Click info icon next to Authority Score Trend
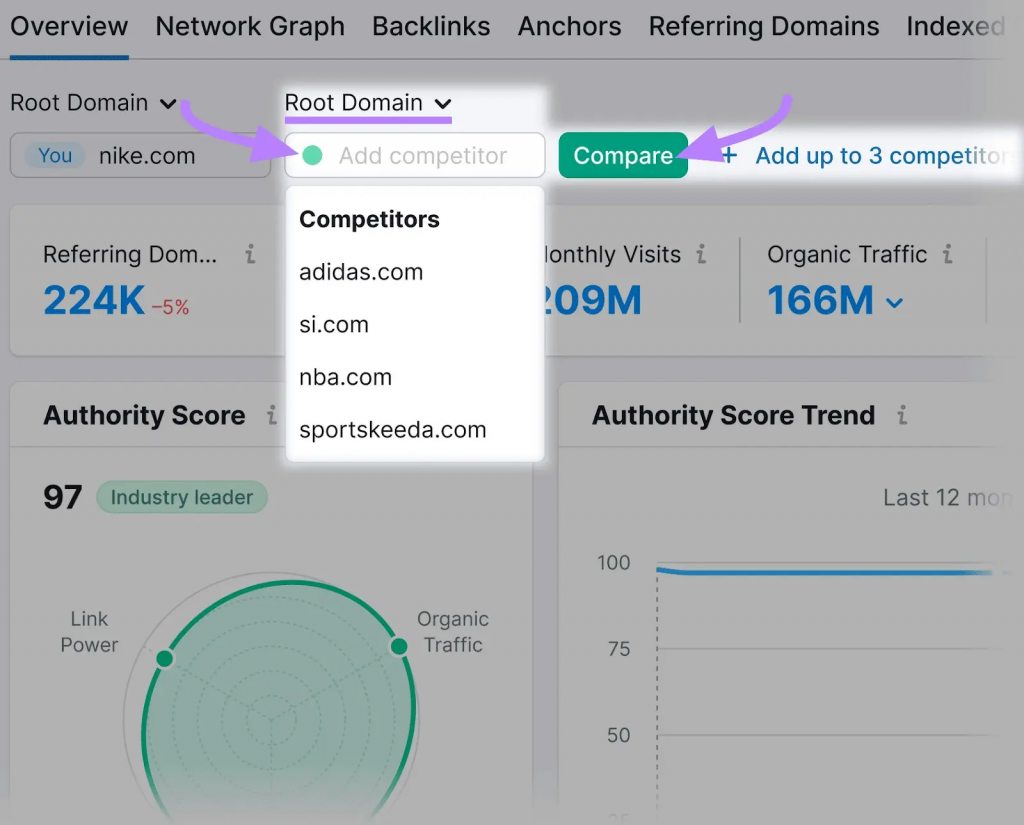 pos(902,415)
